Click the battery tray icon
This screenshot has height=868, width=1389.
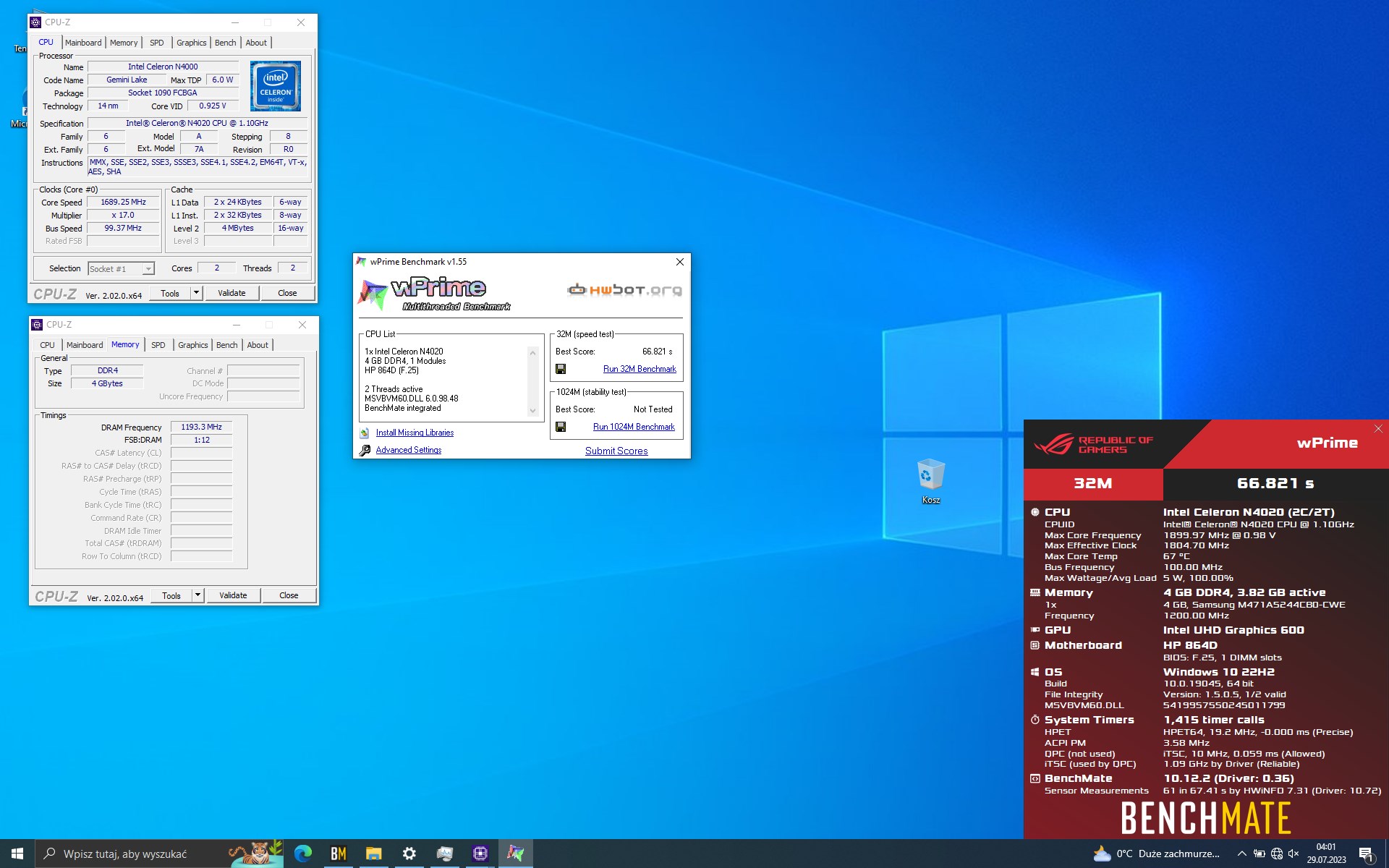point(1260,854)
